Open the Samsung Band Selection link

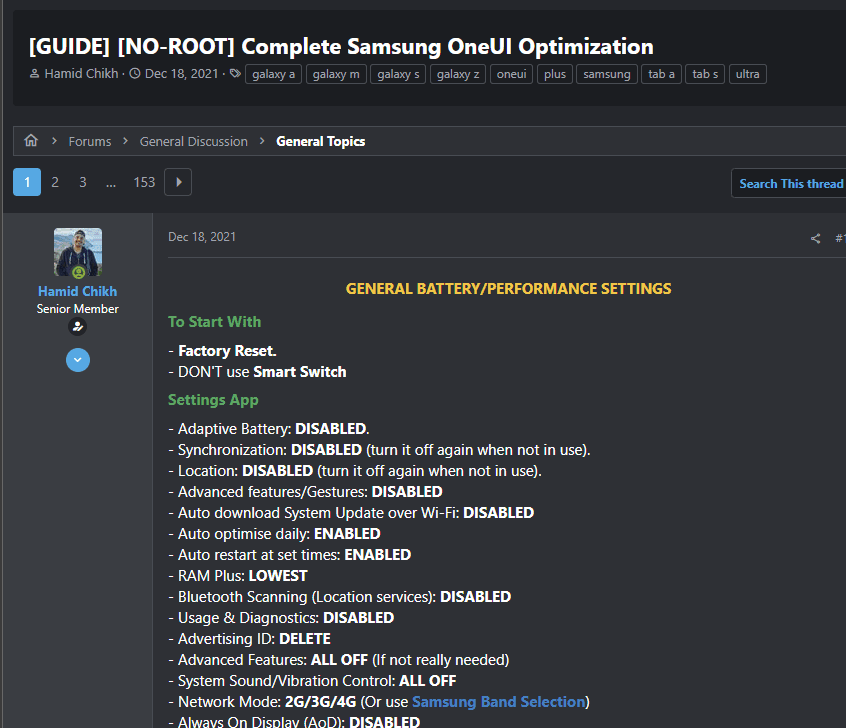click(499, 702)
